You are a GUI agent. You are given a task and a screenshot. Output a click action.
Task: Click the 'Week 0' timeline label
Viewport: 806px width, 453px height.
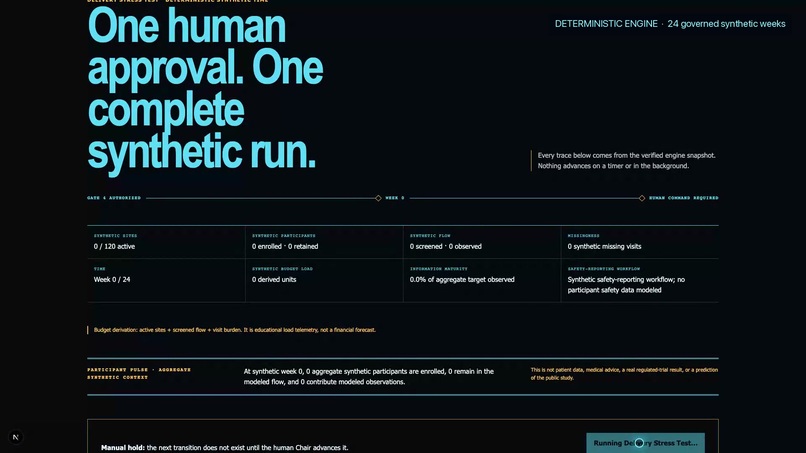(x=395, y=198)
